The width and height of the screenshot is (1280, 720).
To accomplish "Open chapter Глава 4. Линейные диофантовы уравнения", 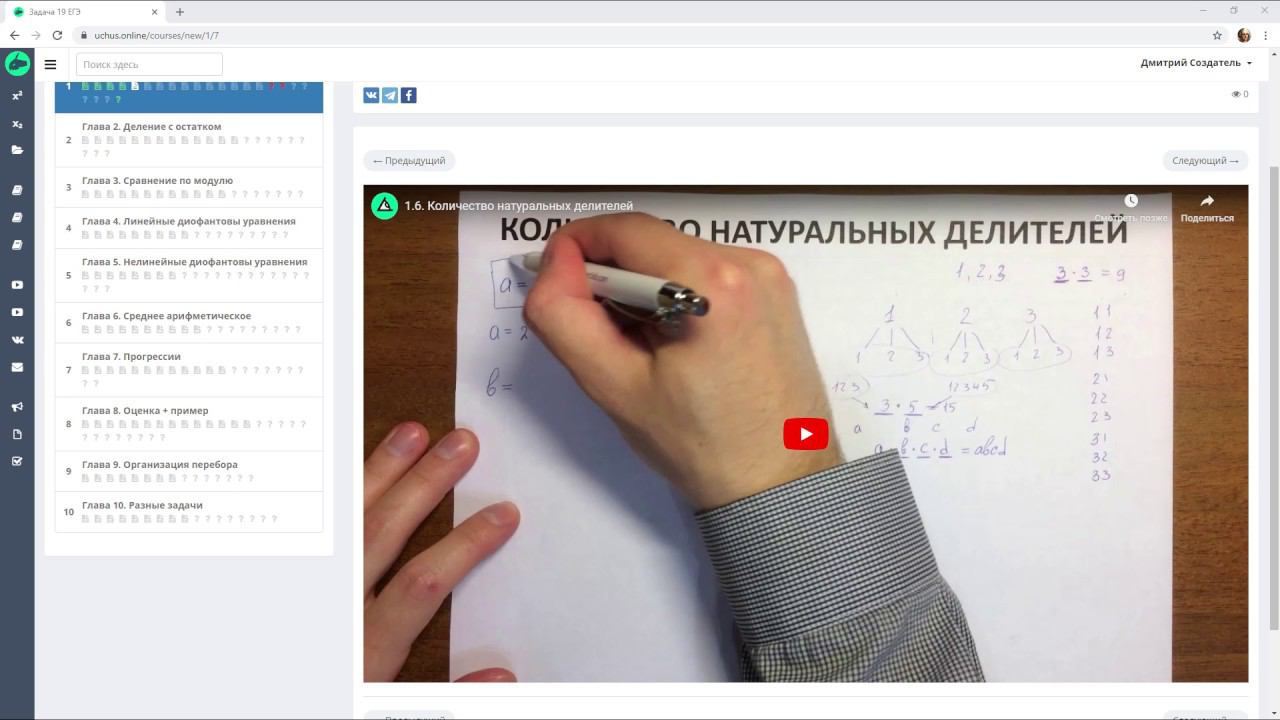I will coord(189,228).
